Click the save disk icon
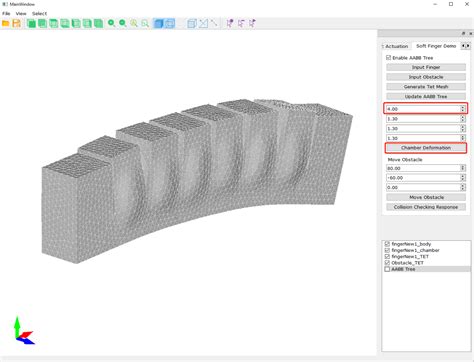Screen dimensions: 474x362 coord(17,23)
